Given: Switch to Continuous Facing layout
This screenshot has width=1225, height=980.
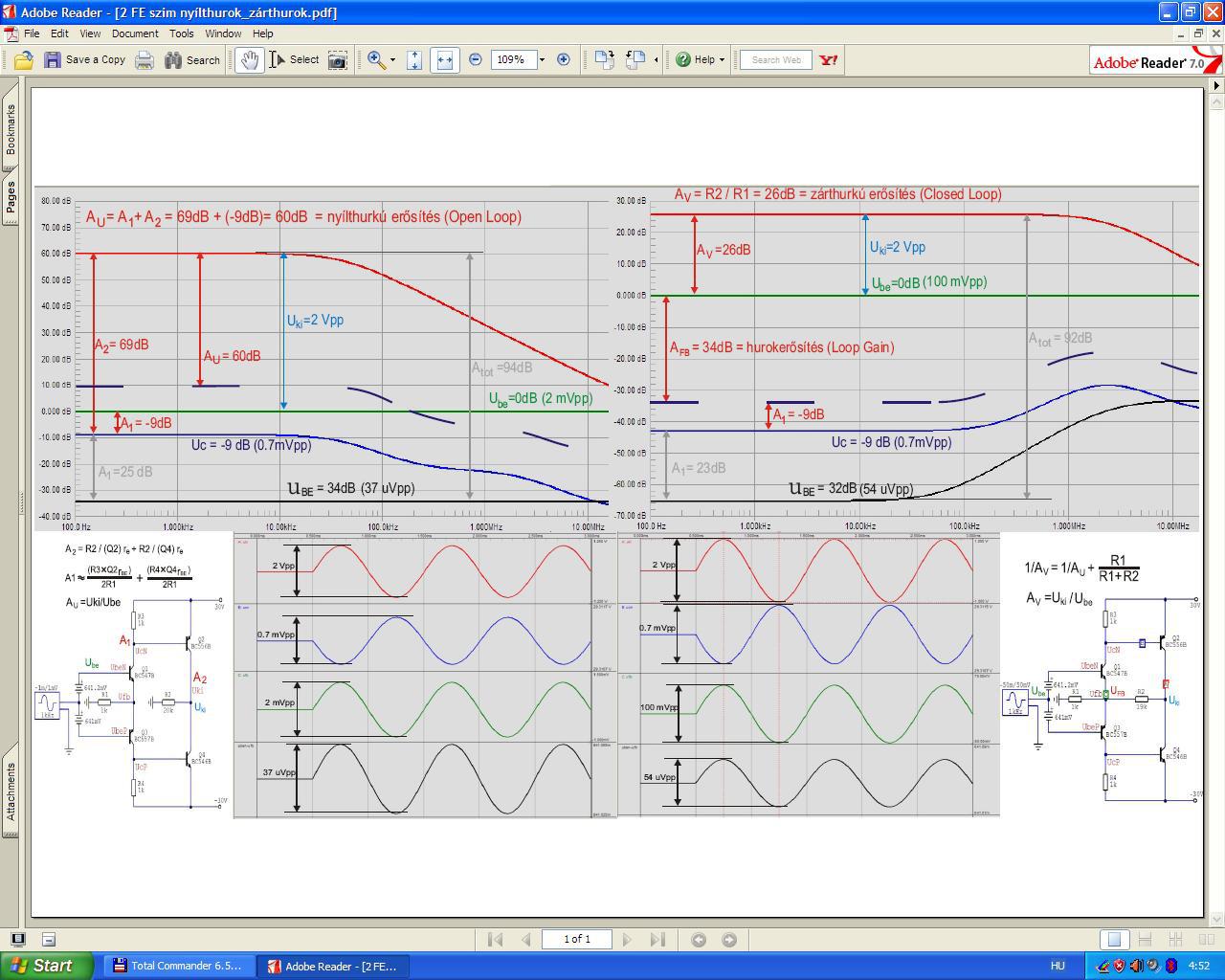Looking at the screenshot, I should point(1176,940).
